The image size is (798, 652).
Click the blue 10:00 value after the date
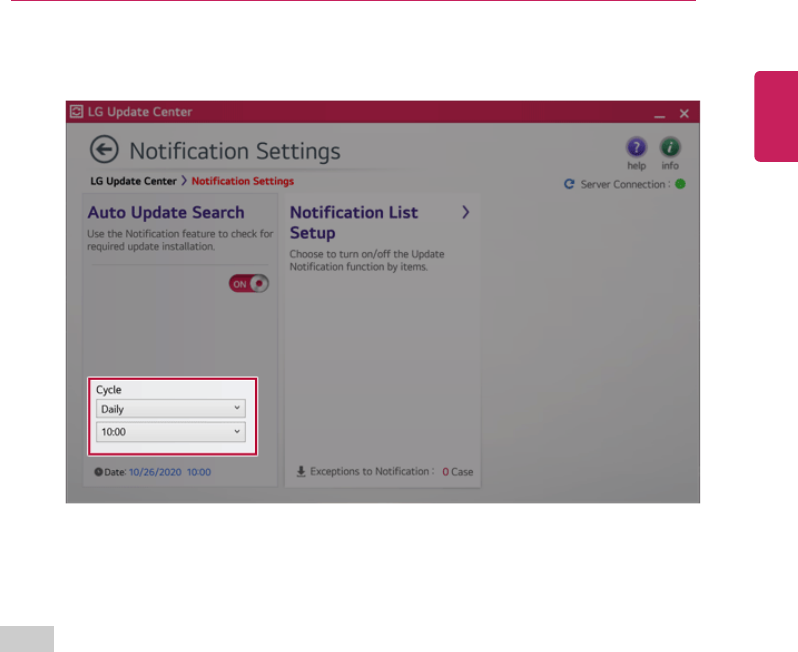[x=198, y=472]
